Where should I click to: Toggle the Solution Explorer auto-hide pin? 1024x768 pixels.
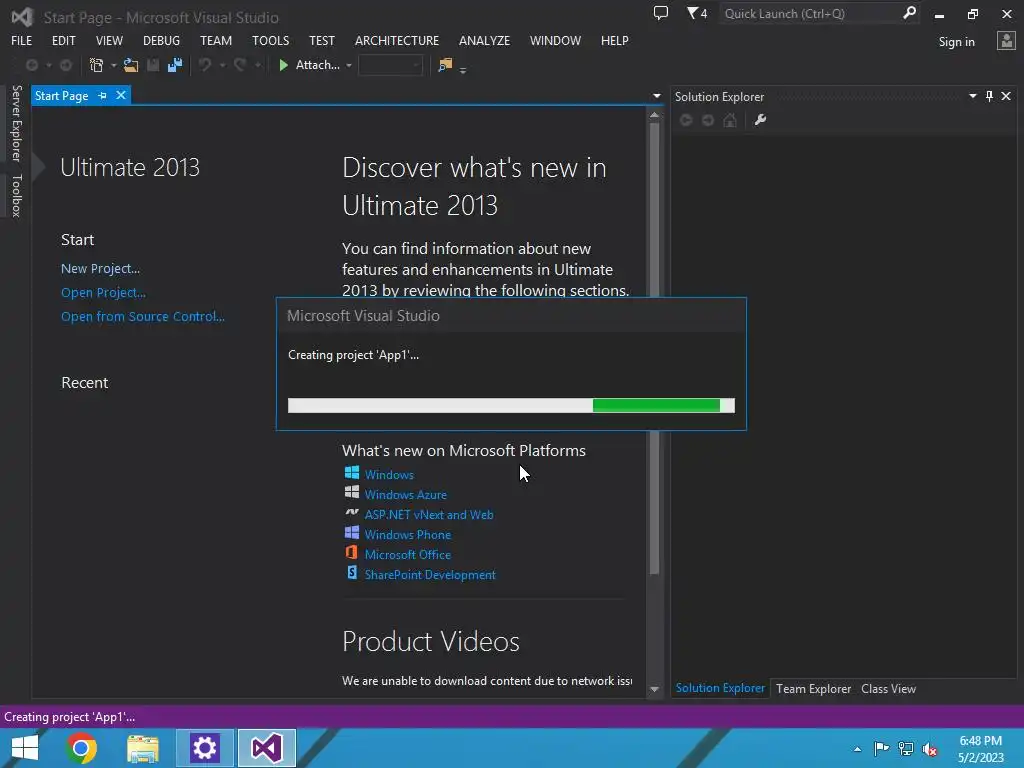coord(989,97)
